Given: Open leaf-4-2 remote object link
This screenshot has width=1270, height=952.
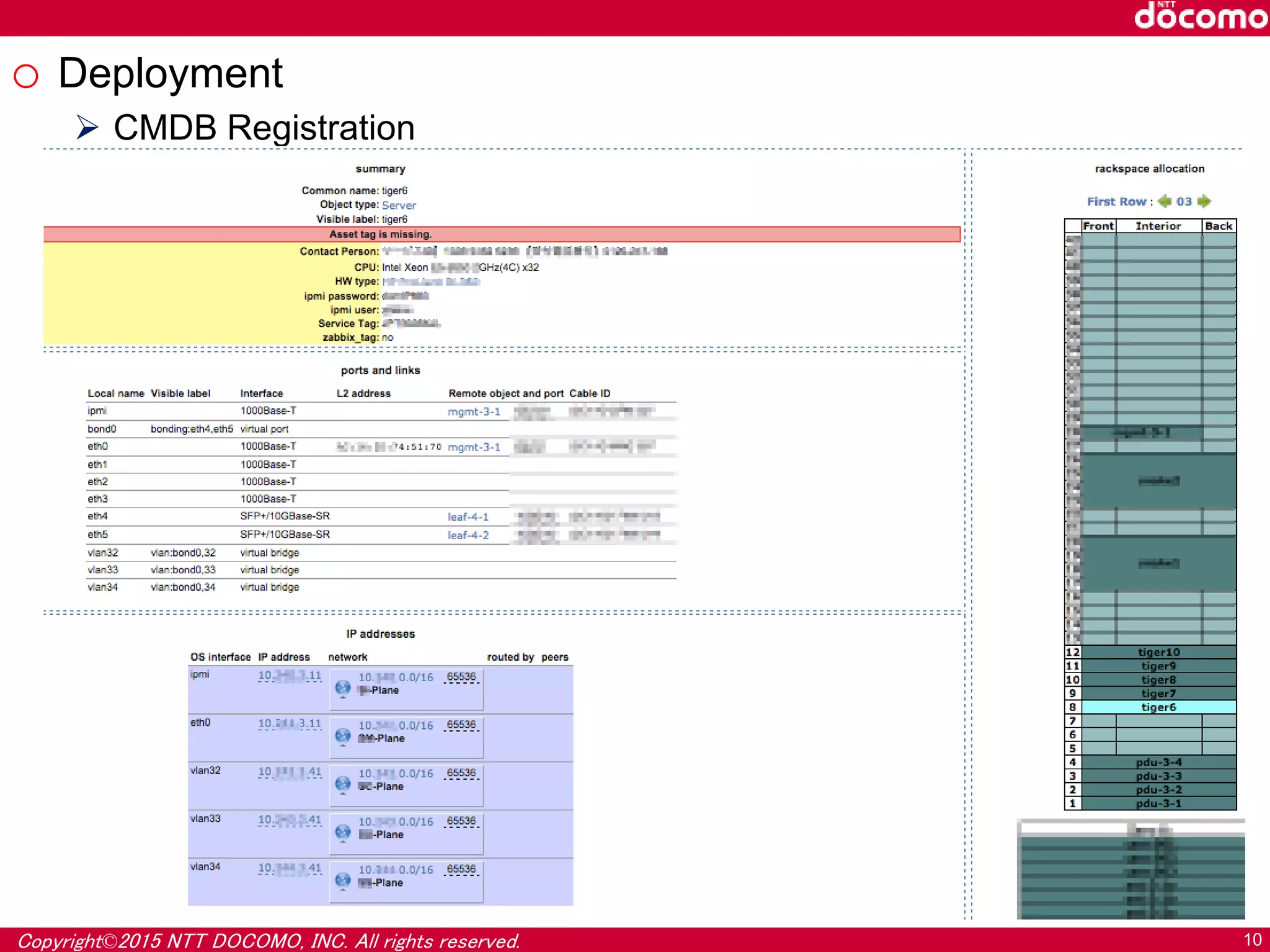Looking at the screenshot, I should [468, 535].
